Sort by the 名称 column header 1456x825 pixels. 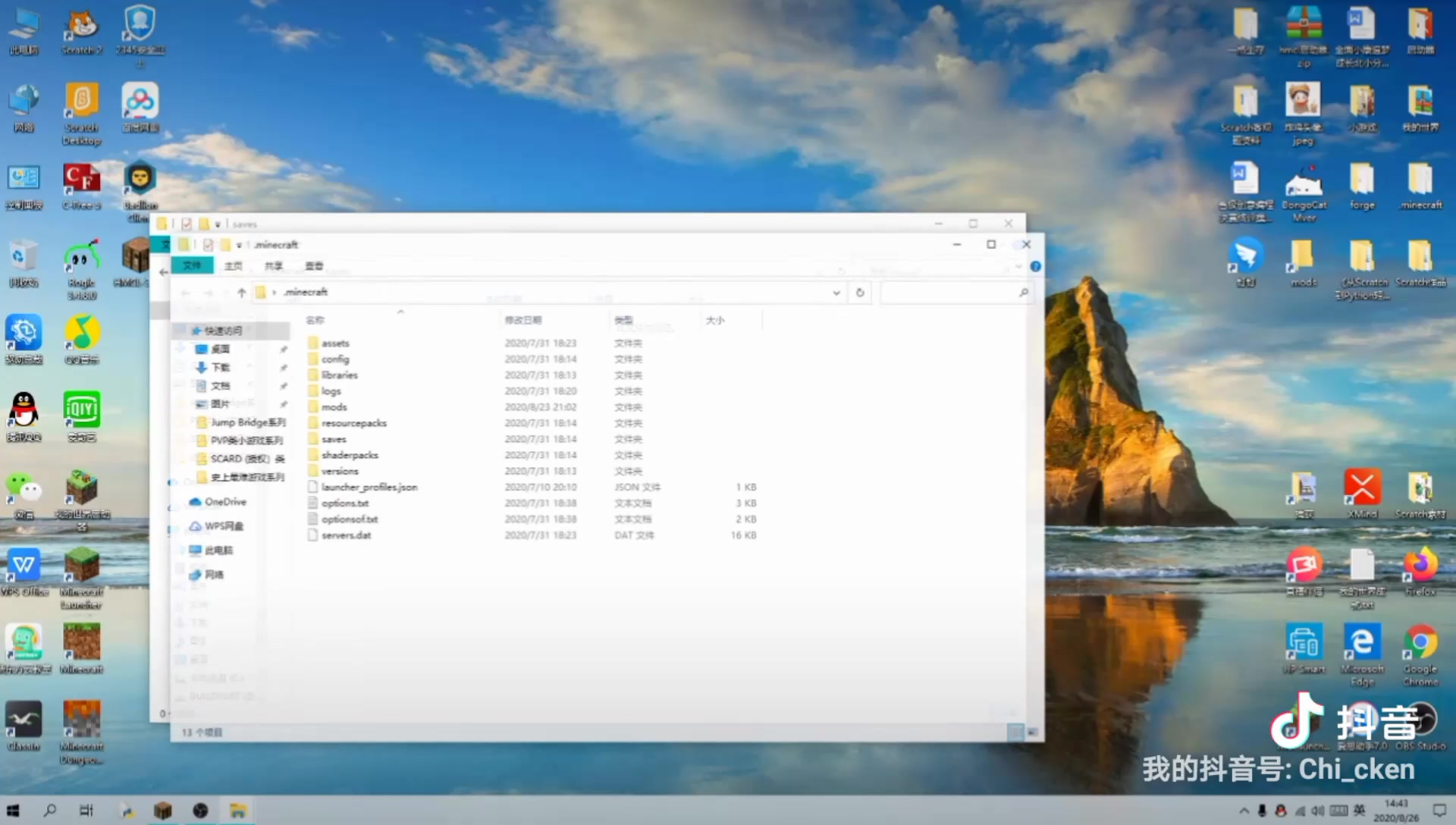[x=315, y=321]
